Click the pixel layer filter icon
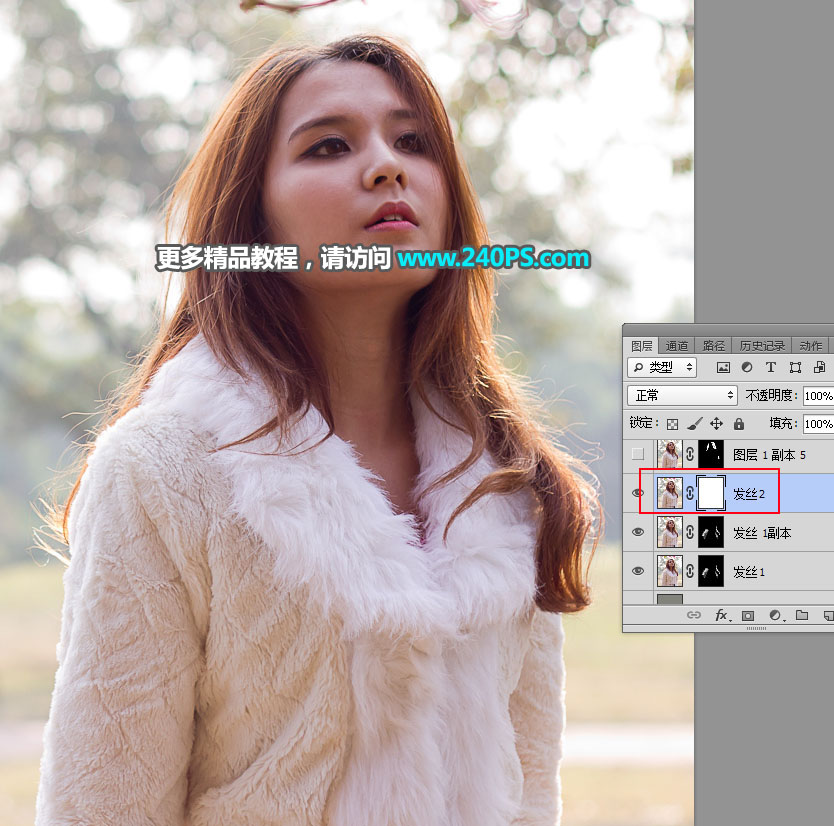Viewport: 834px width, 826px height. pyautogui.click(x=723, y=368)
